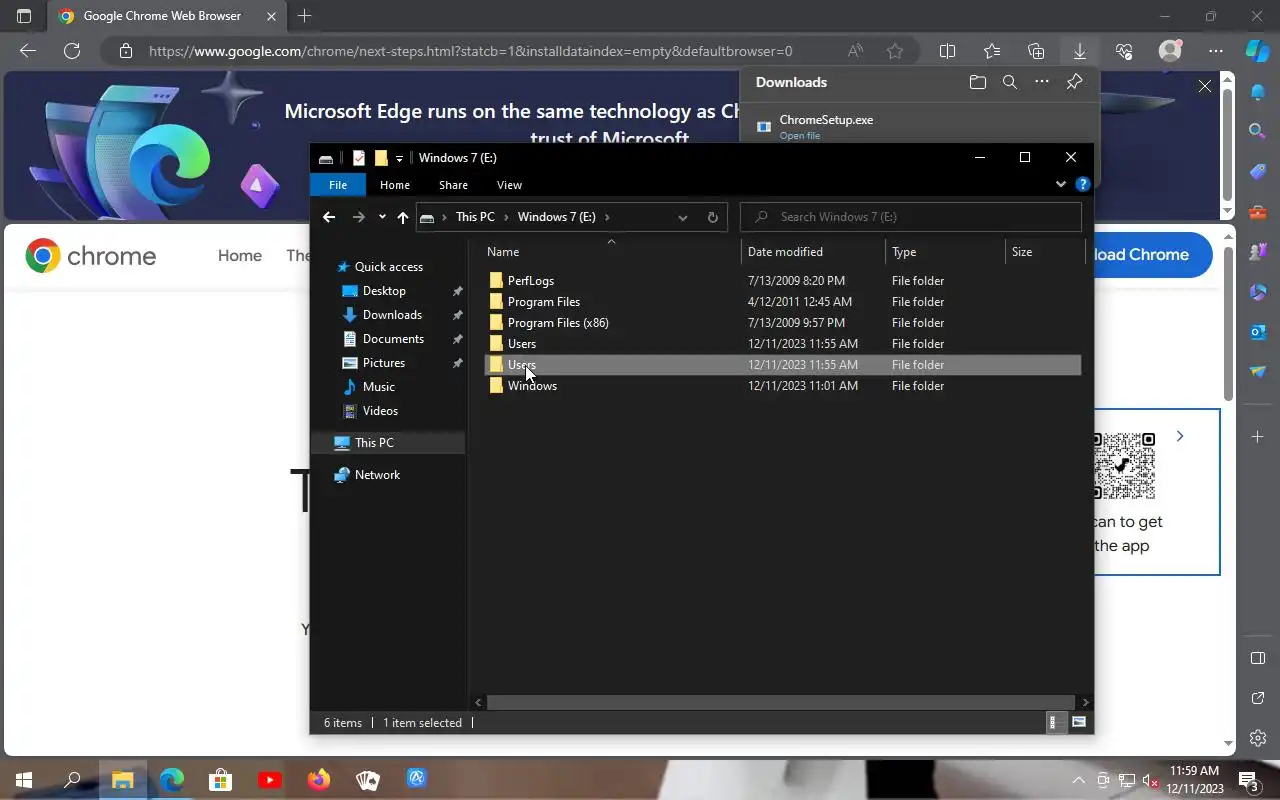Screen dimensions: 1280x800
Task: Open the YouTube taskbar icon
Action: click(269, 779)
